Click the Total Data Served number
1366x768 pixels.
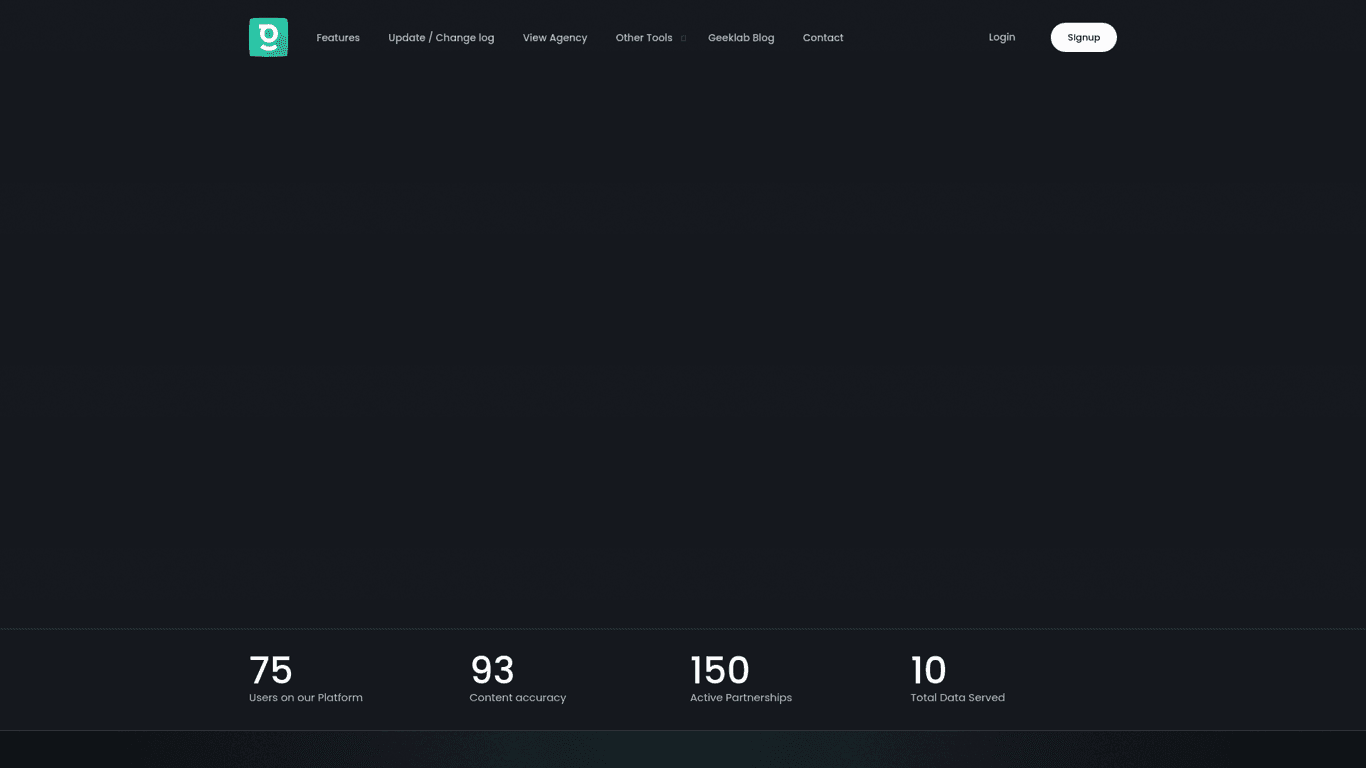pyautogui.click(x=928, y=670)
